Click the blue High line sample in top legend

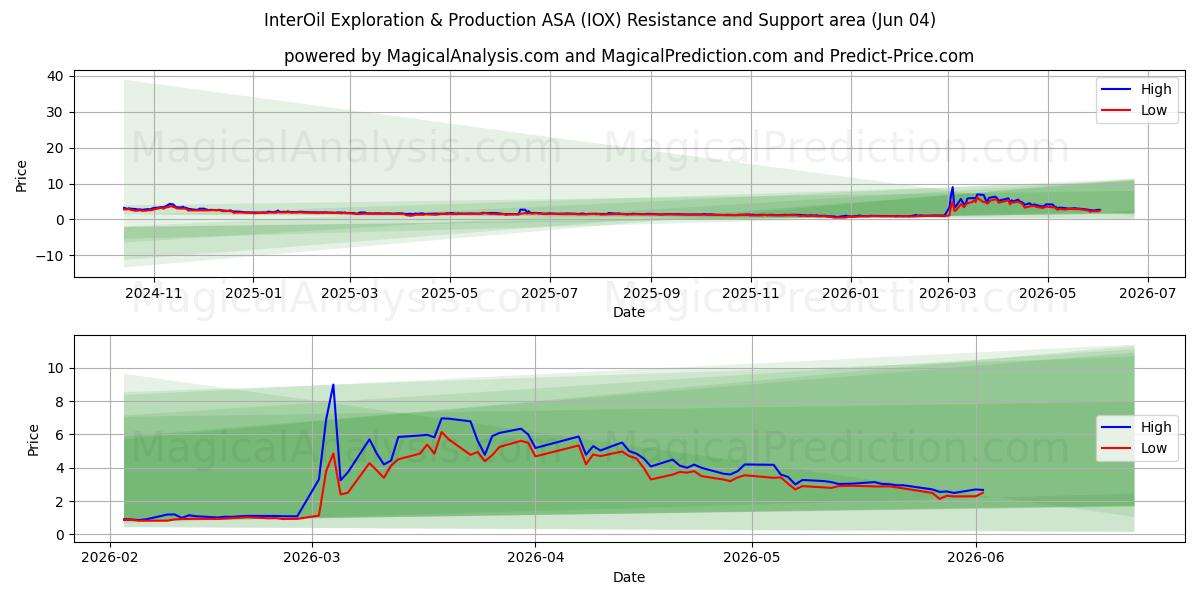pos(1117,90)
